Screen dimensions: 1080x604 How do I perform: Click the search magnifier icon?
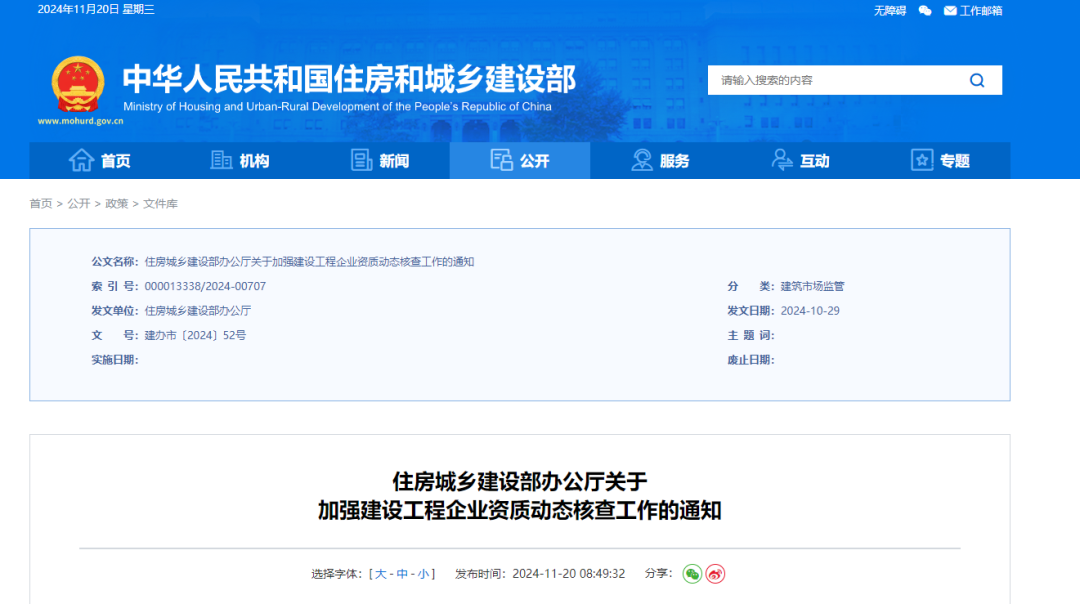tap(977, 80)
